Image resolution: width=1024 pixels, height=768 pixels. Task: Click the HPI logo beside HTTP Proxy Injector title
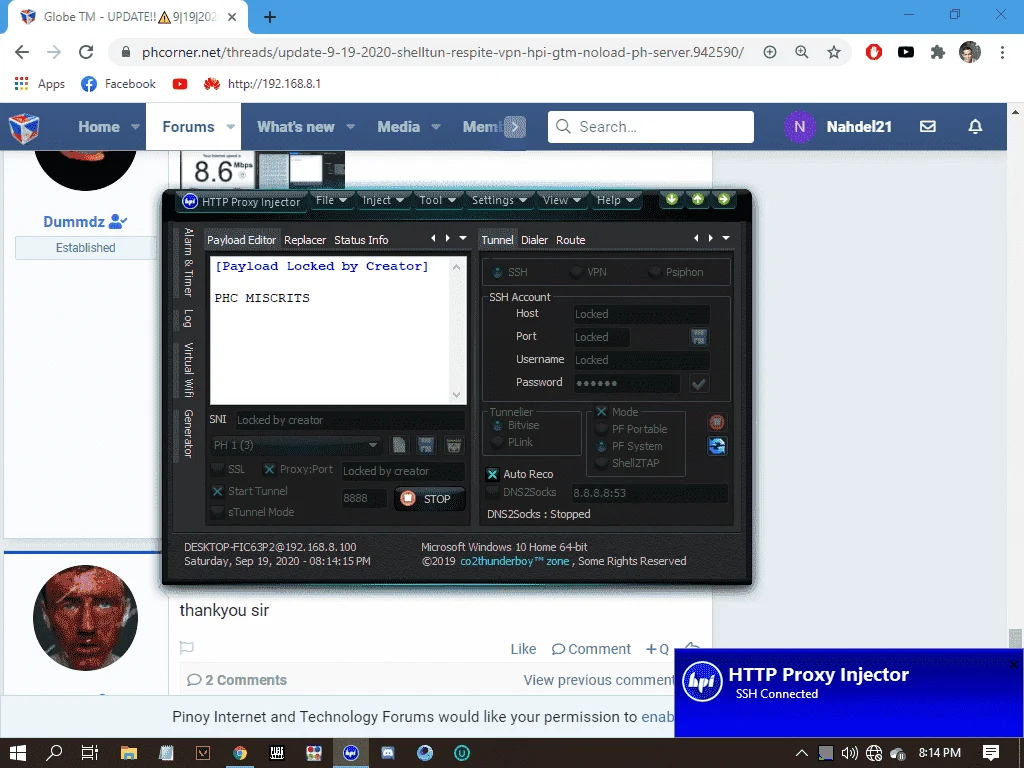(190, 201)
